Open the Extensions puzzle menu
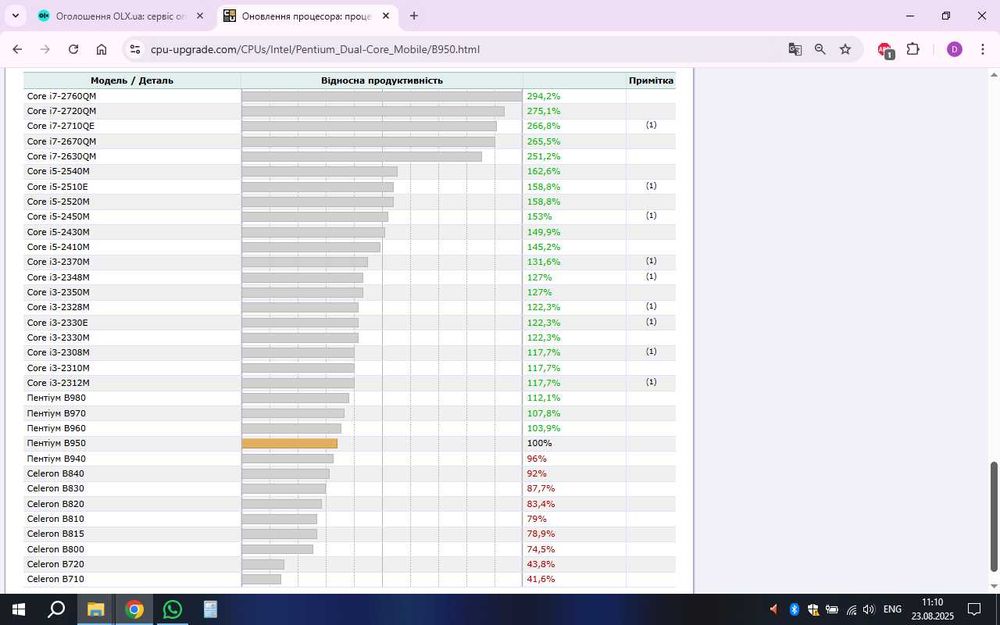This screenshot has height=625, width=1000. point(913,49)
